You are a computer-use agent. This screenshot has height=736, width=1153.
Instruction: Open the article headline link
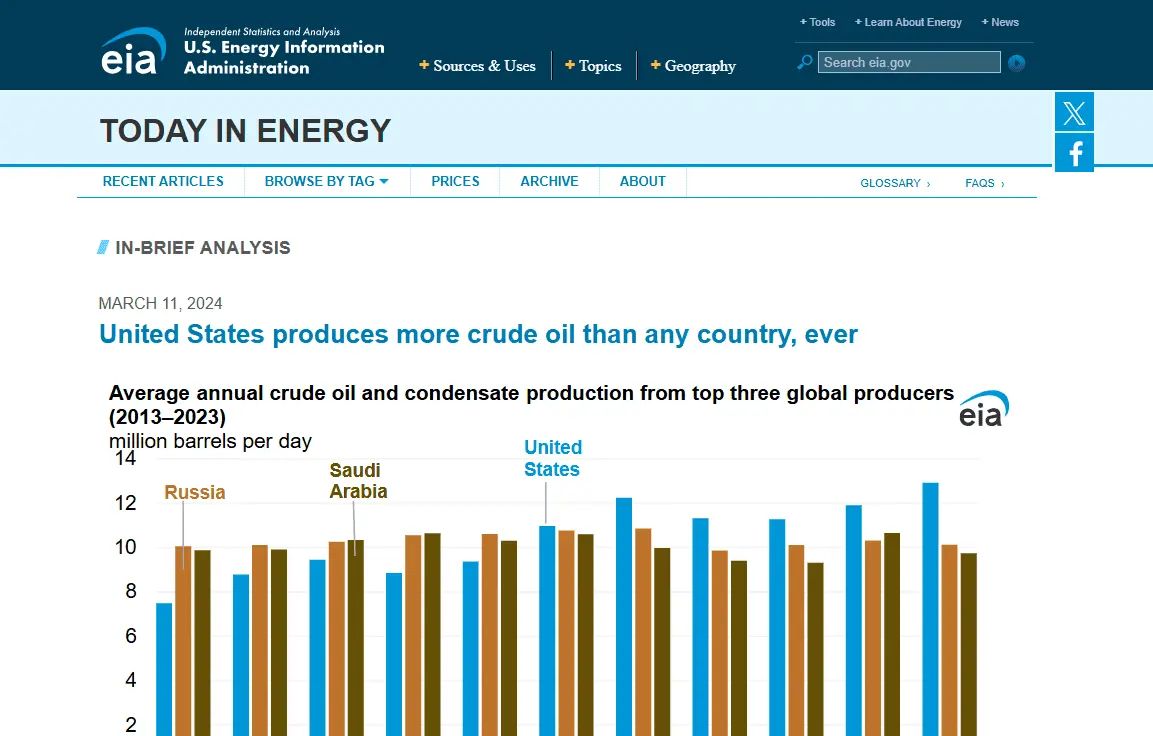click(478, 334)
